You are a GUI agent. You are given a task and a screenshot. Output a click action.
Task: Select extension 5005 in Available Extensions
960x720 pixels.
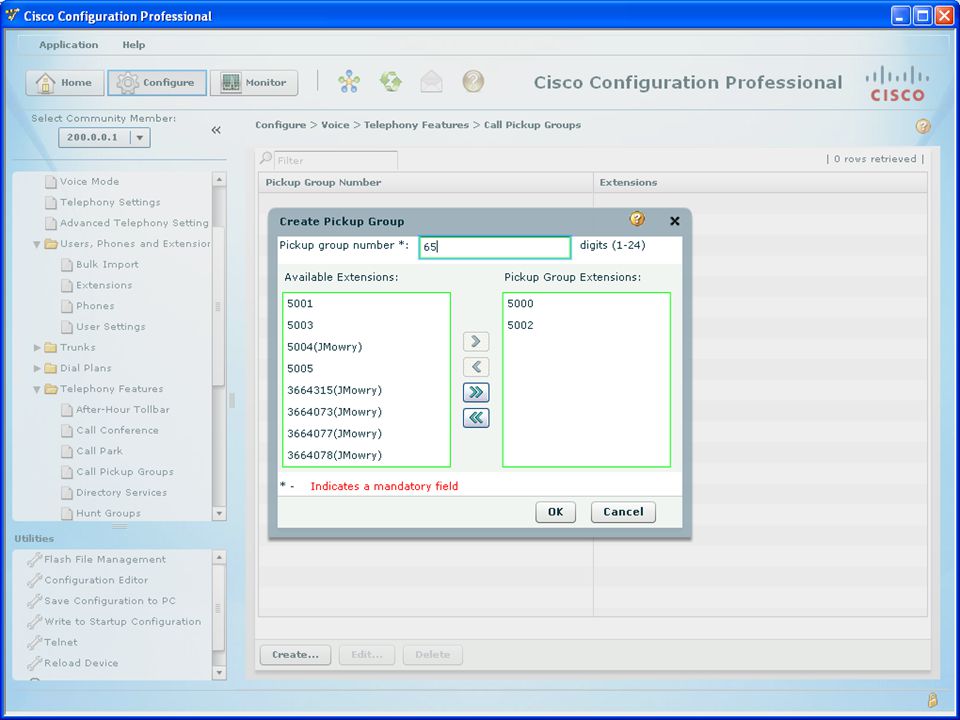366,369
